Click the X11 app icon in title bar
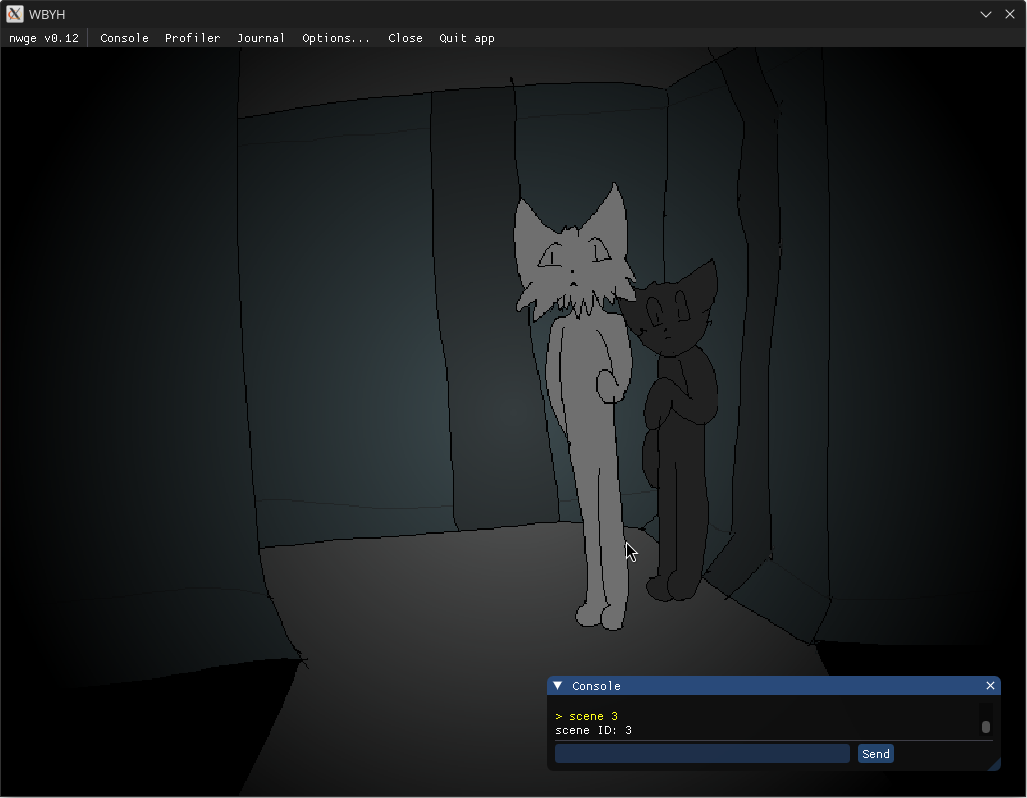 click(14, 14)
